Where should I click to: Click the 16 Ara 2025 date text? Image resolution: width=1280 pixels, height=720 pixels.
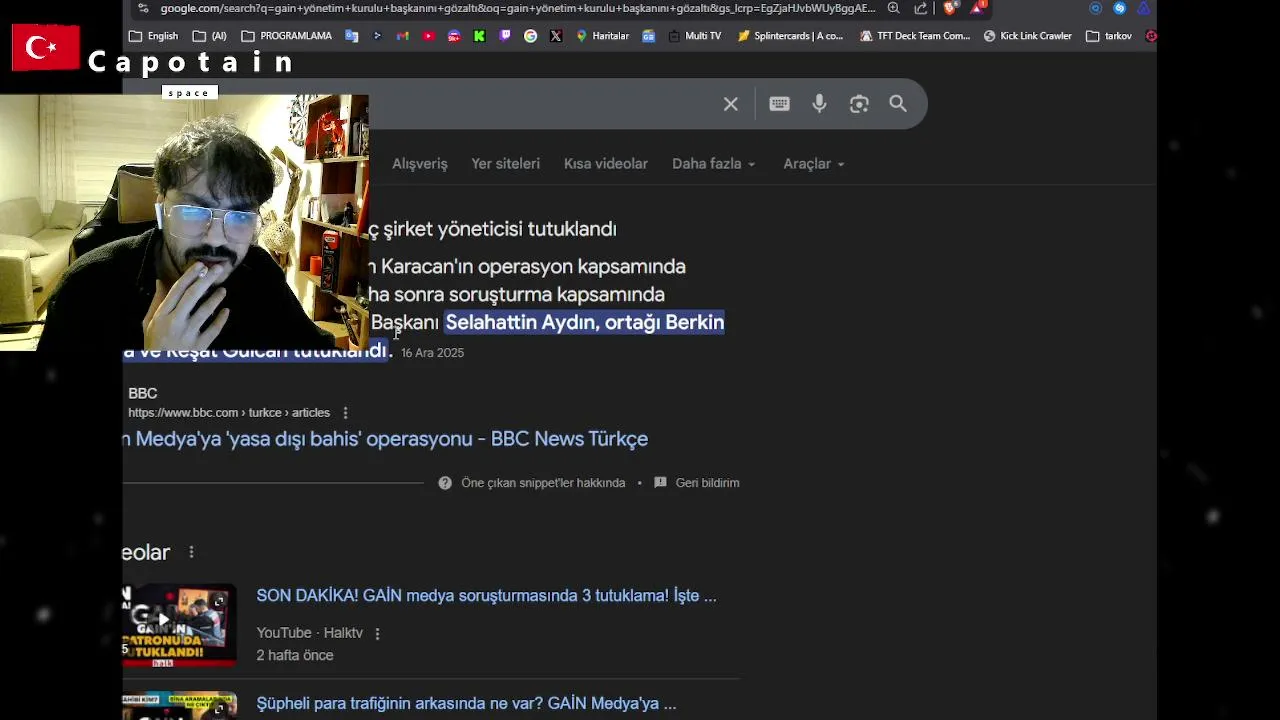[432, 353]
